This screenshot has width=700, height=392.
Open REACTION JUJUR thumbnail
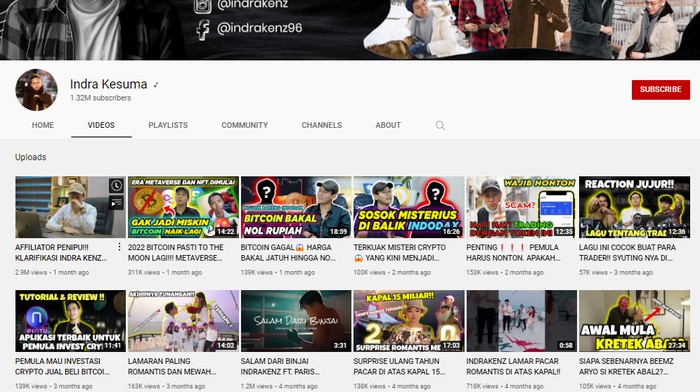pos(634,207)
